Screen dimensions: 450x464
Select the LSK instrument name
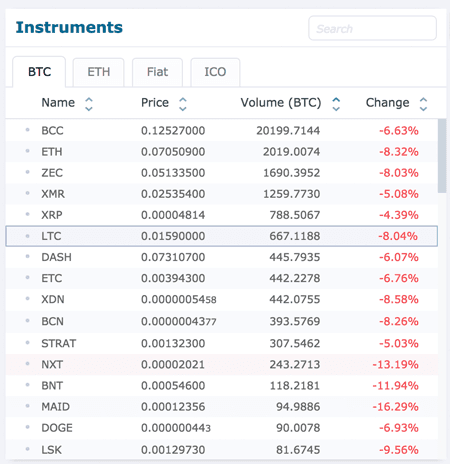click(x=51, y=450)
